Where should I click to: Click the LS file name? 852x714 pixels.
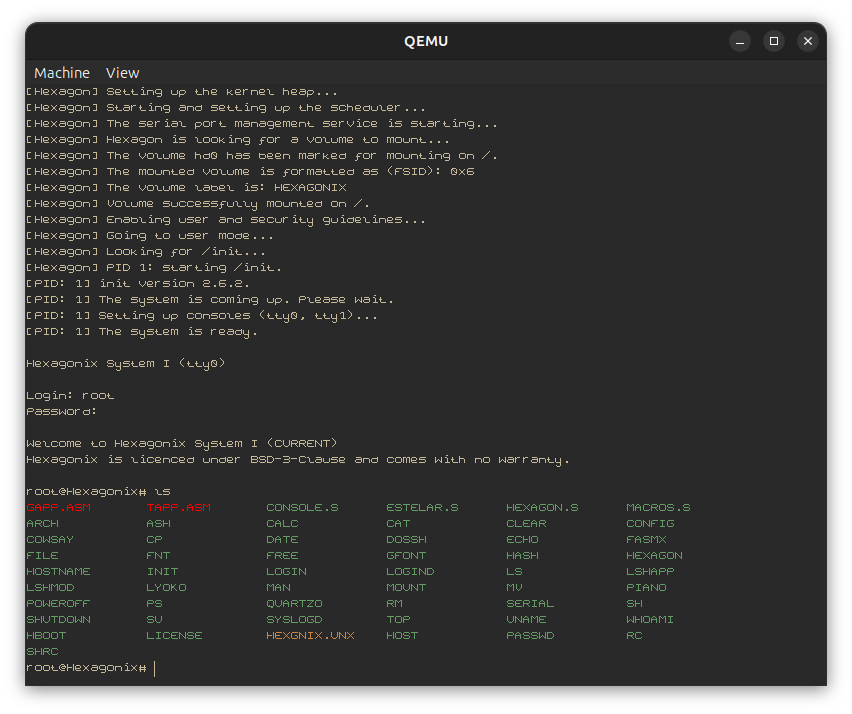(515, 572)
